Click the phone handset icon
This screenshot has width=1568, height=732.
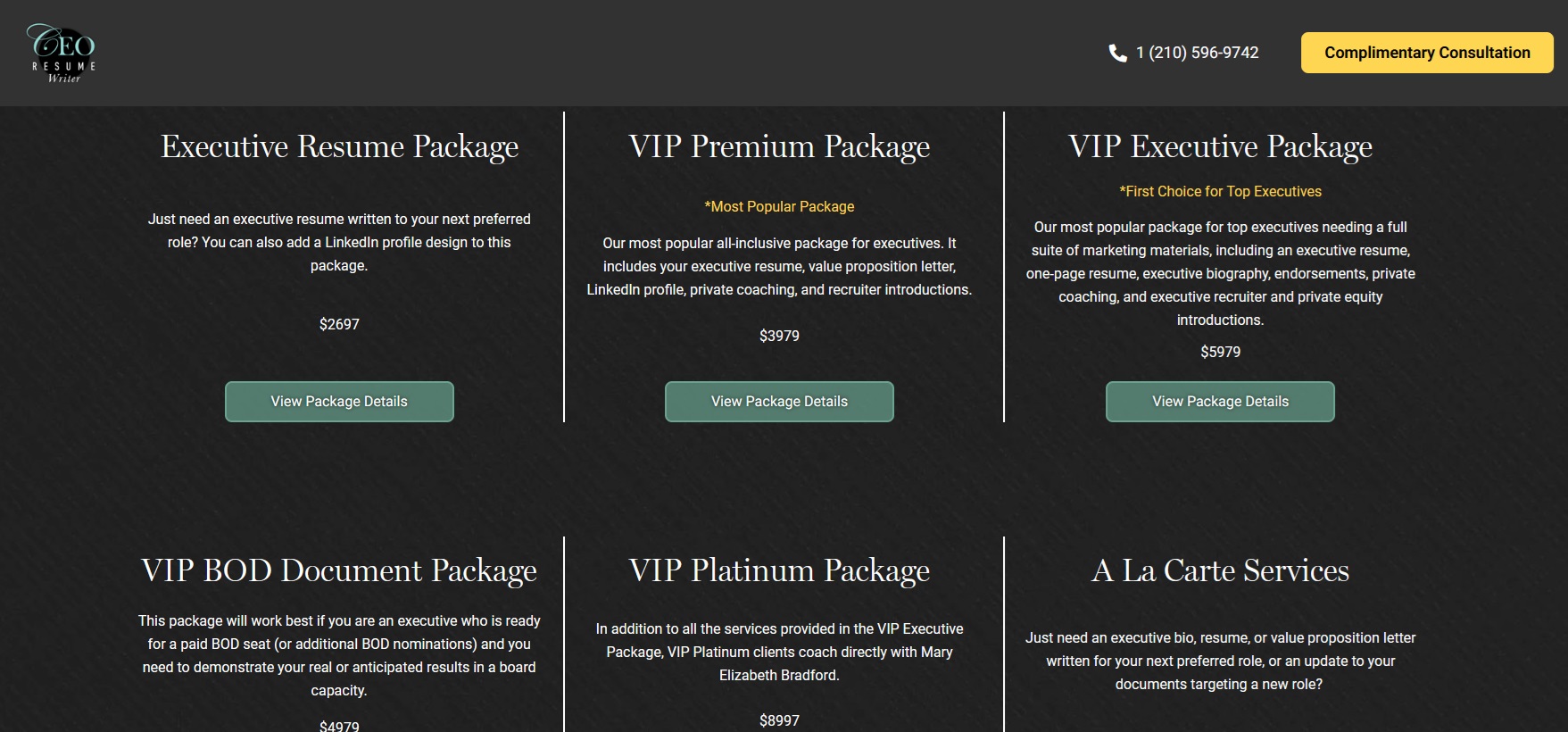[1117, 54]
